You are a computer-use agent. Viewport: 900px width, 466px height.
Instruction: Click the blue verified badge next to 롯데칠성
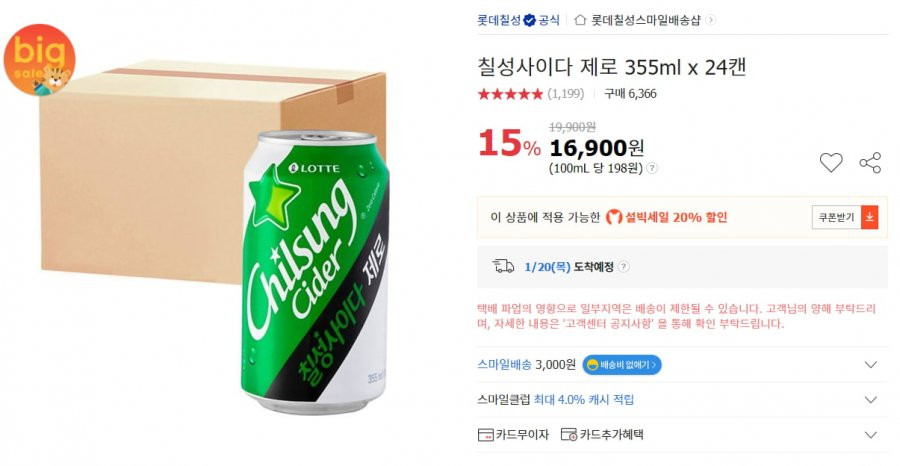pyautogui.click(x=530, y=20)
